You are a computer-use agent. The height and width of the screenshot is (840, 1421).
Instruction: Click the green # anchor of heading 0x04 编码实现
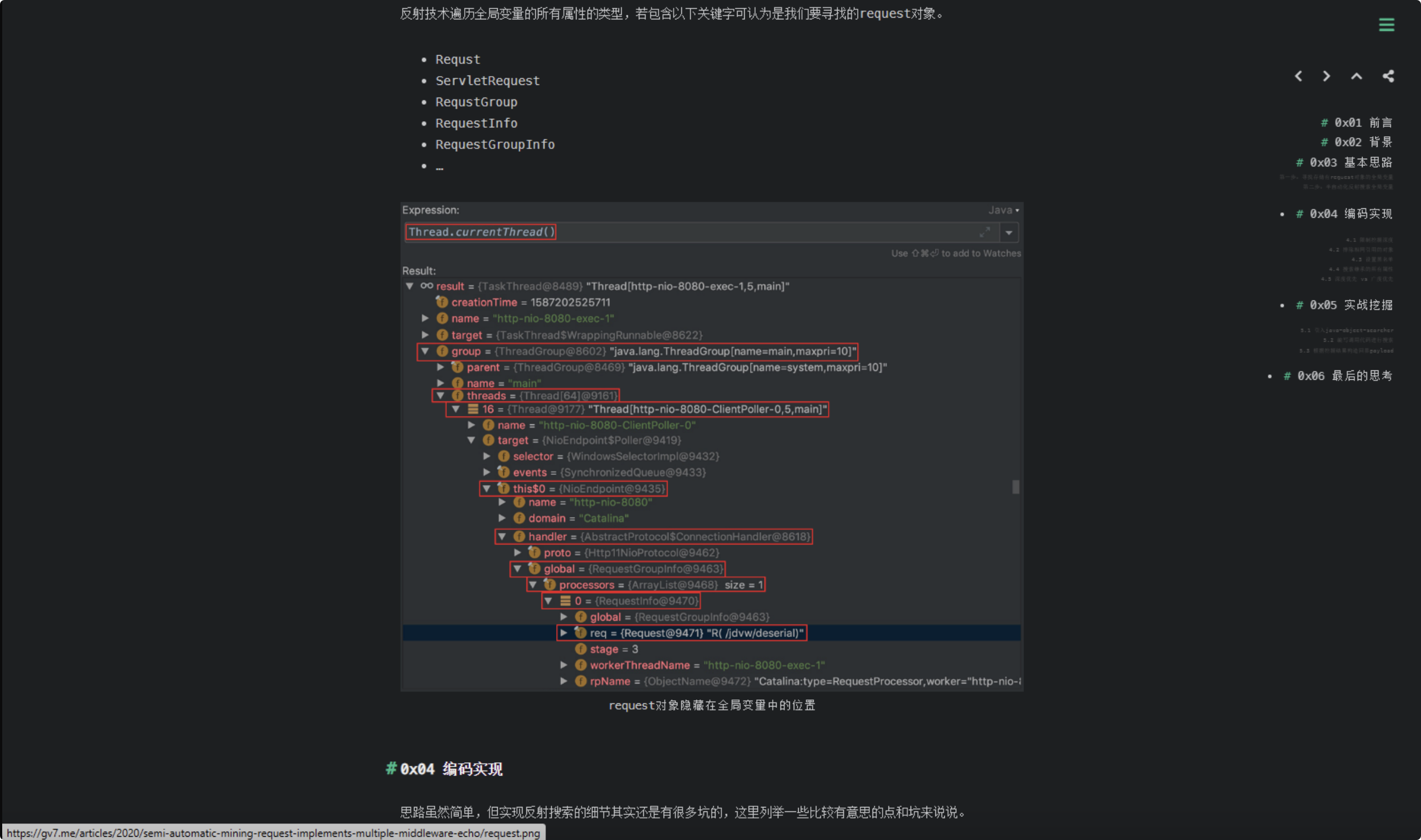[390, 768]
